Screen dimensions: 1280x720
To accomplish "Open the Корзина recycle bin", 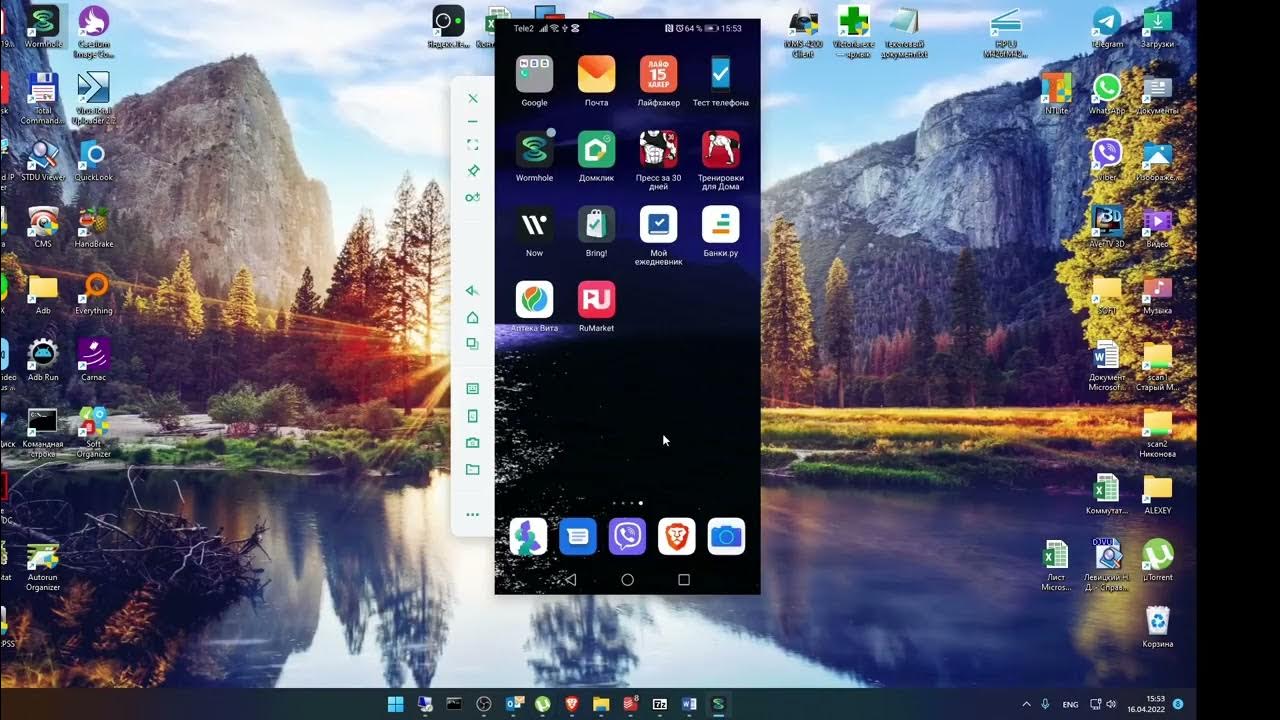I will 1158,627.
